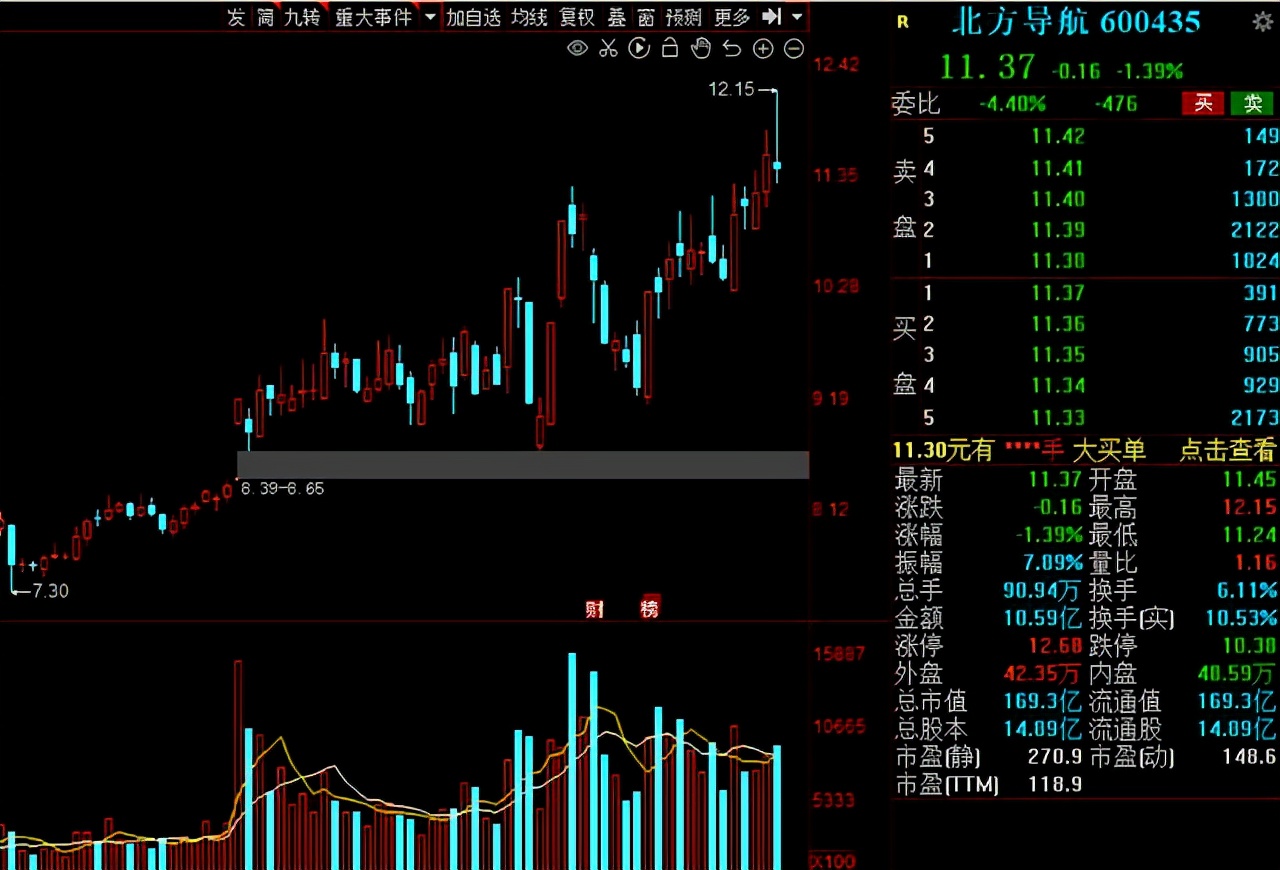Click the 点击查看 link for large orders
This screenshot has width=1280, height=870.
[1227, 450]
